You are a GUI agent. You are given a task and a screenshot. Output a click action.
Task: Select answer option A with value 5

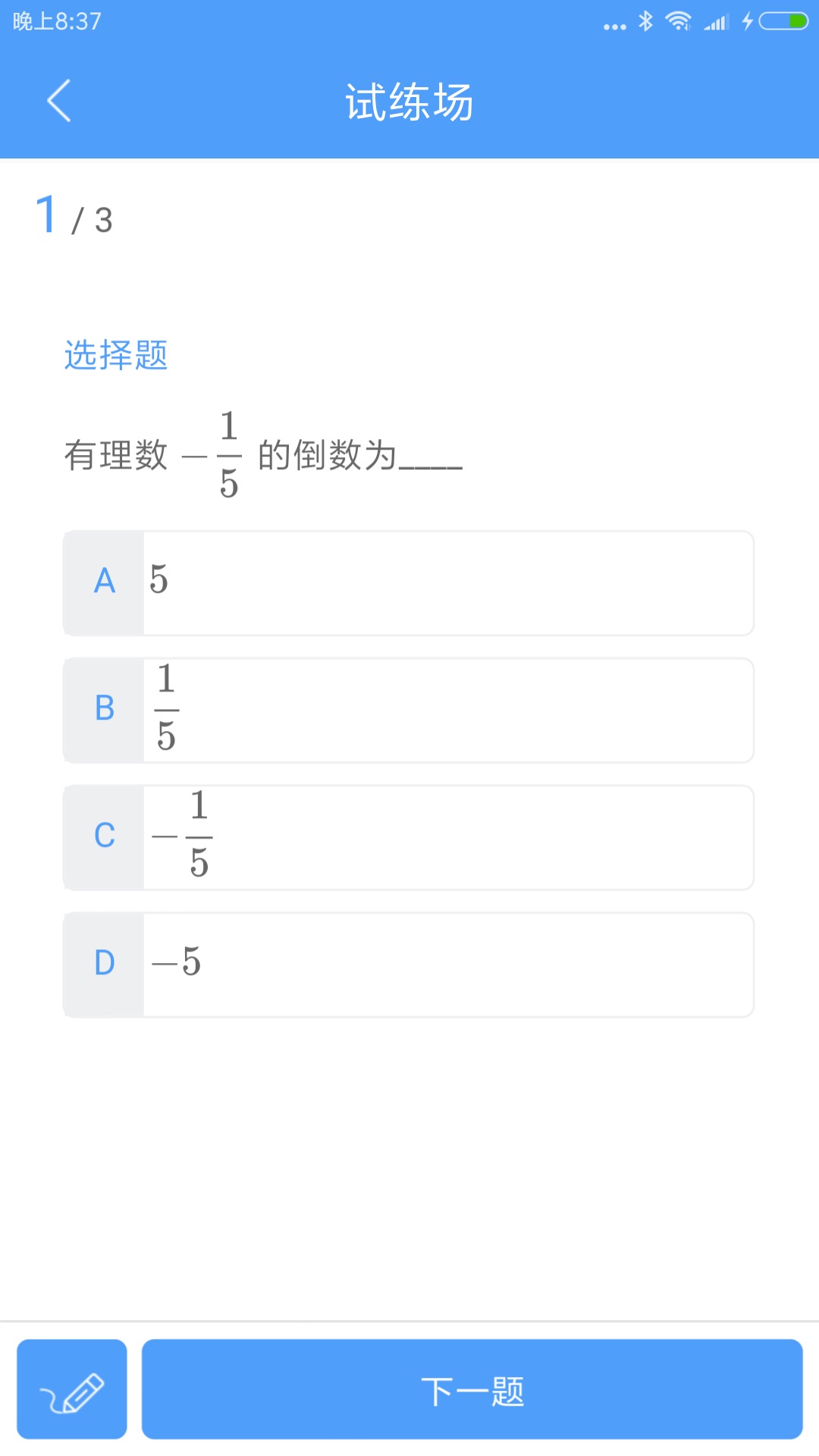click(x=409, y=583)
